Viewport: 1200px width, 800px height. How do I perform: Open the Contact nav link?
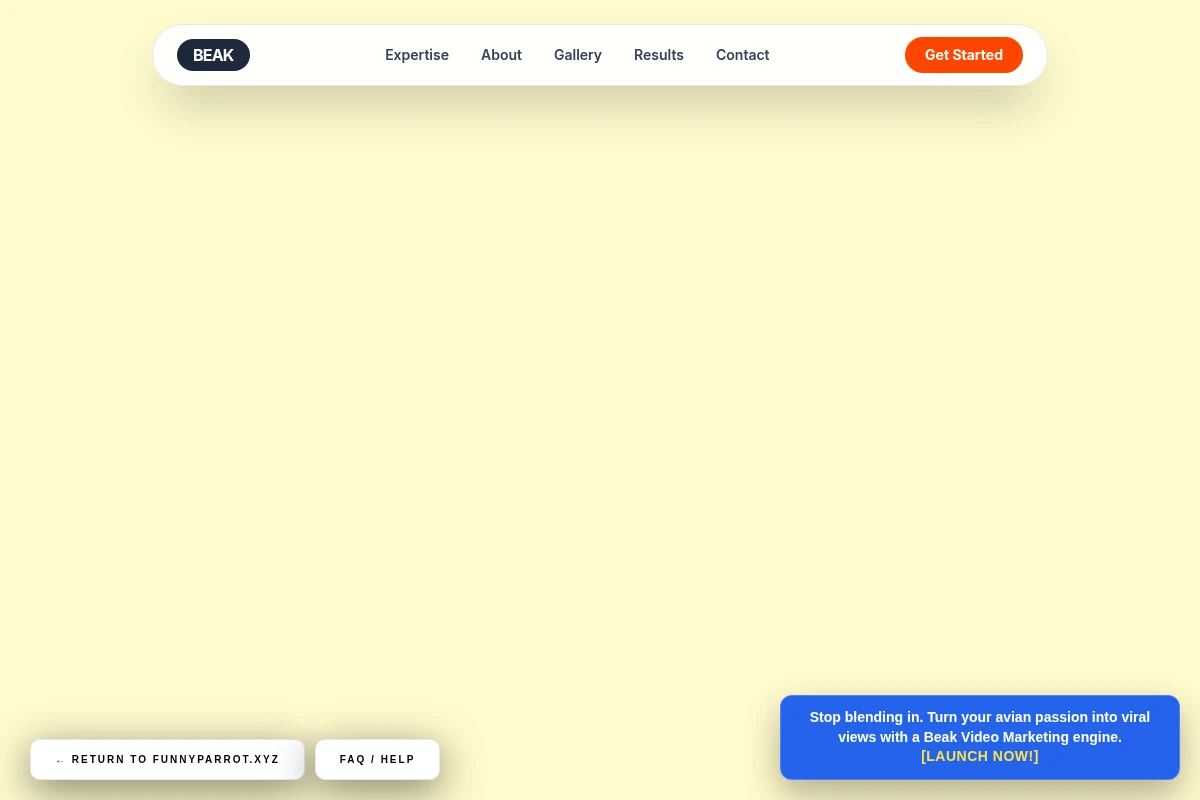[743, 55]
